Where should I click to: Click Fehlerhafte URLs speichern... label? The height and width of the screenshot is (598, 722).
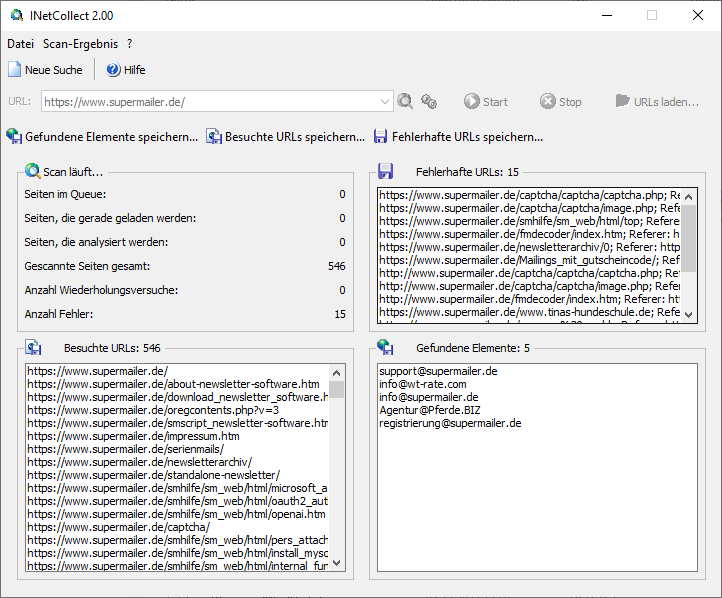click(x=467, y=137)
